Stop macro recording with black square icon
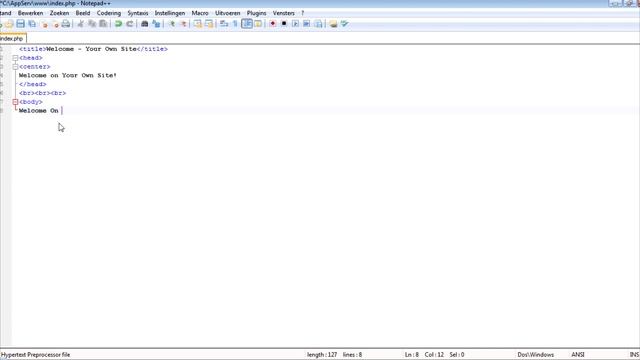Viewport: 640px width, 360px height. 284,24
